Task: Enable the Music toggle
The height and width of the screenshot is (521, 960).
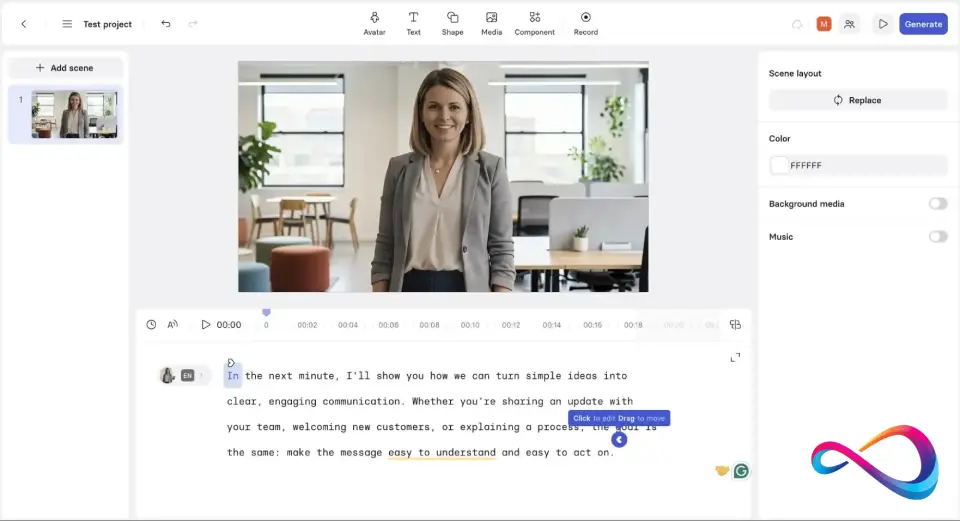Action: coord(937,237)
